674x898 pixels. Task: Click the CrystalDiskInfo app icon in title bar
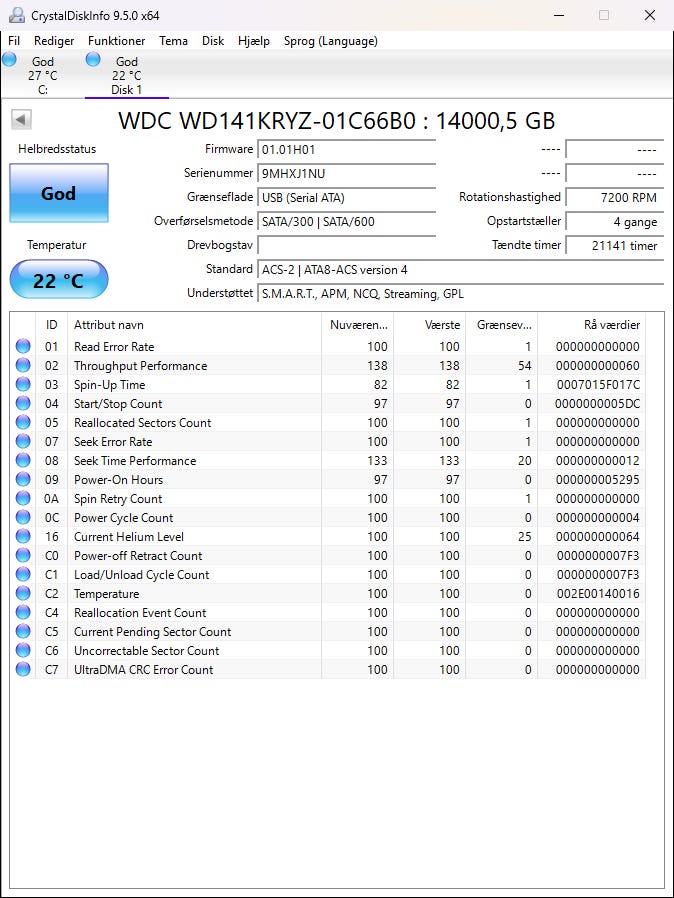point(17,15)
